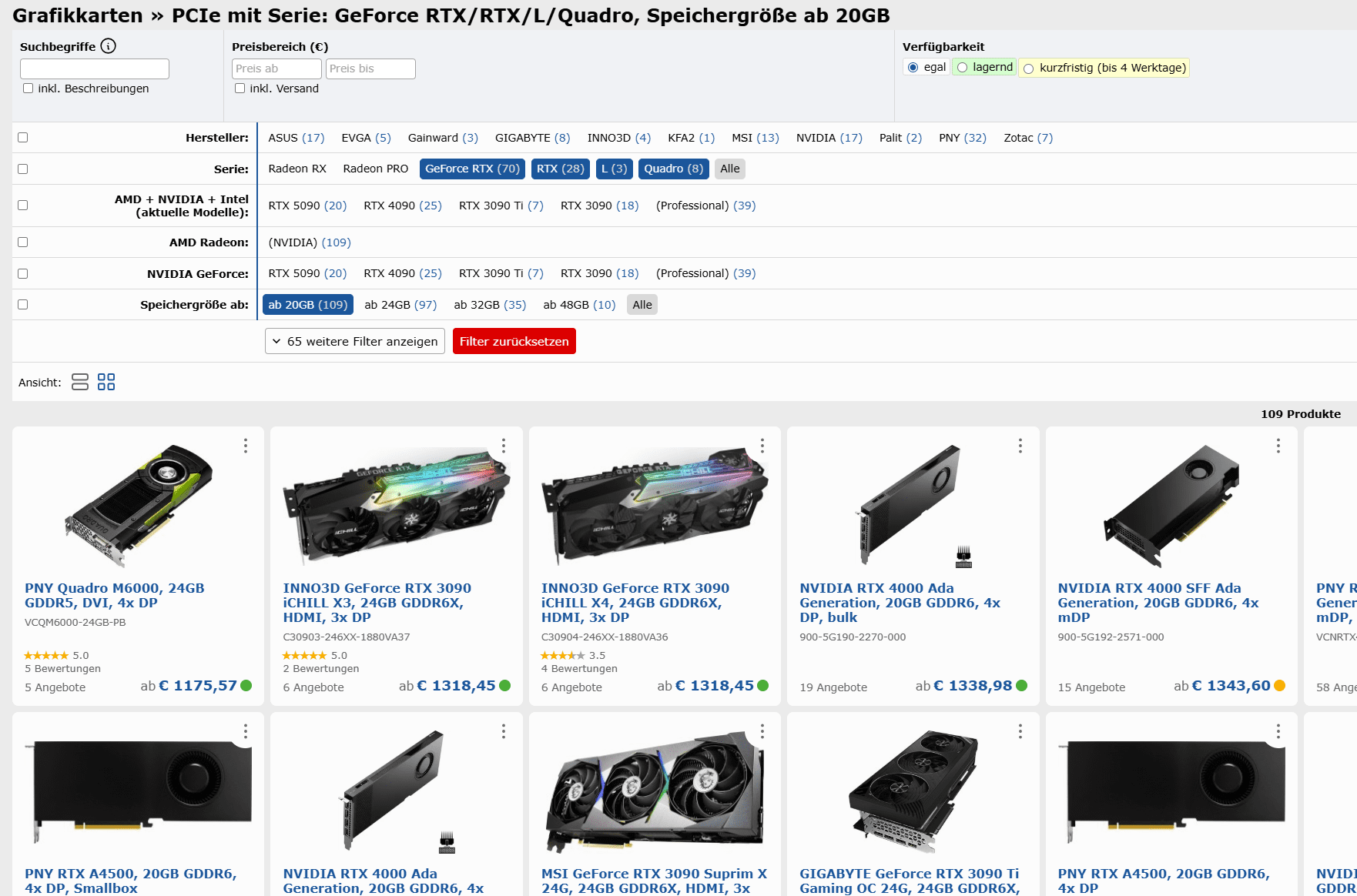The height and width of the screenshot is (896, 1357).
Task: Open PNY Quadro M6000, 24GB product title
Action: [x=115, y=595]
